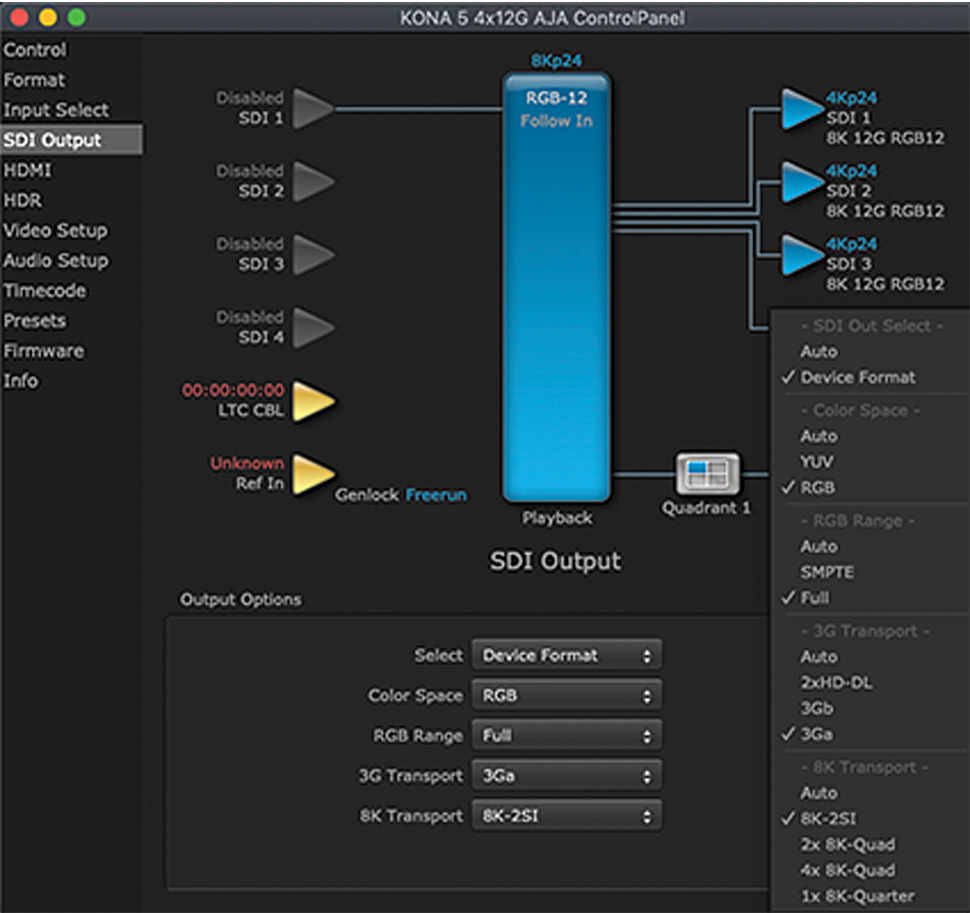Choose Auto under RGB Range menu section
Viewport: 970px width, 913px height.
819,546
